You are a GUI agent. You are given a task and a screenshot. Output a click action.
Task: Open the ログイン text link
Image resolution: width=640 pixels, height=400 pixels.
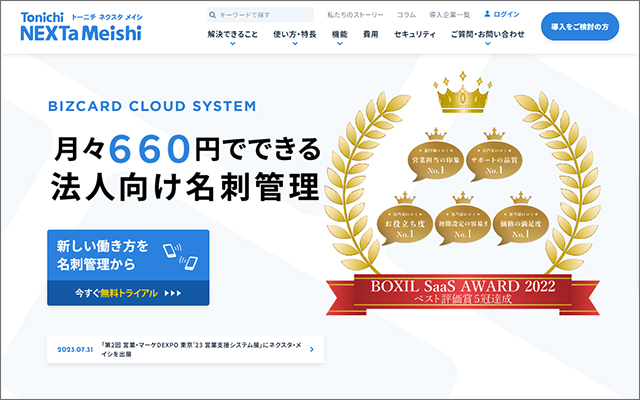(x=506, y=14)
